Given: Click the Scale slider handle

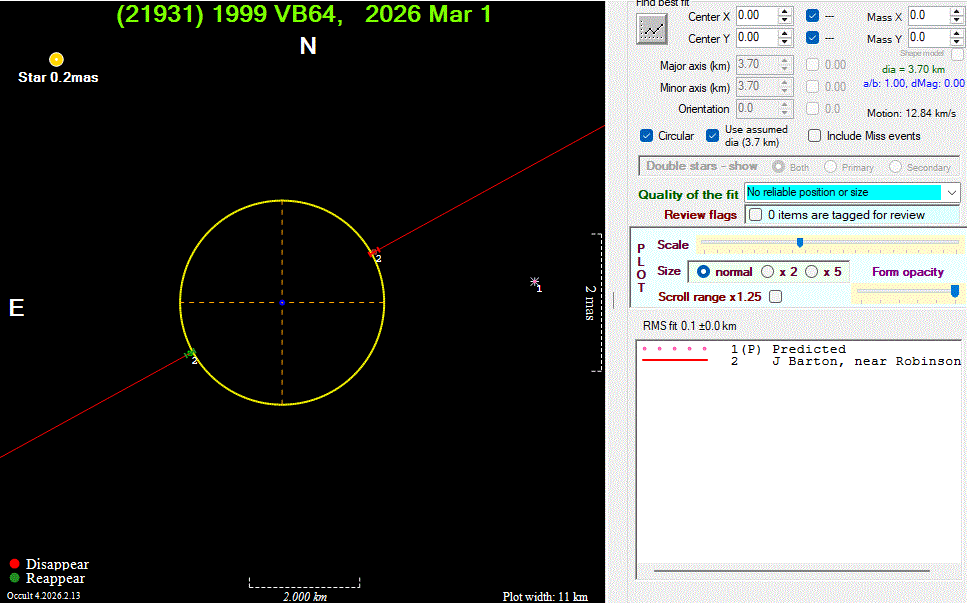Looking at the screenshot, I should coord(799,242).
